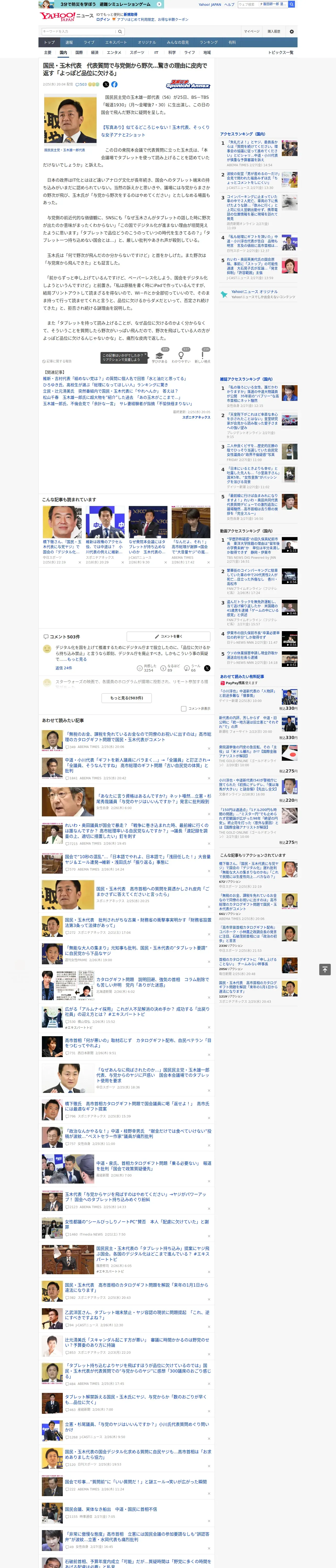Screen dimensions: 336x1568
Task: Open トピックス一覧 link
Action: point(281,52)
